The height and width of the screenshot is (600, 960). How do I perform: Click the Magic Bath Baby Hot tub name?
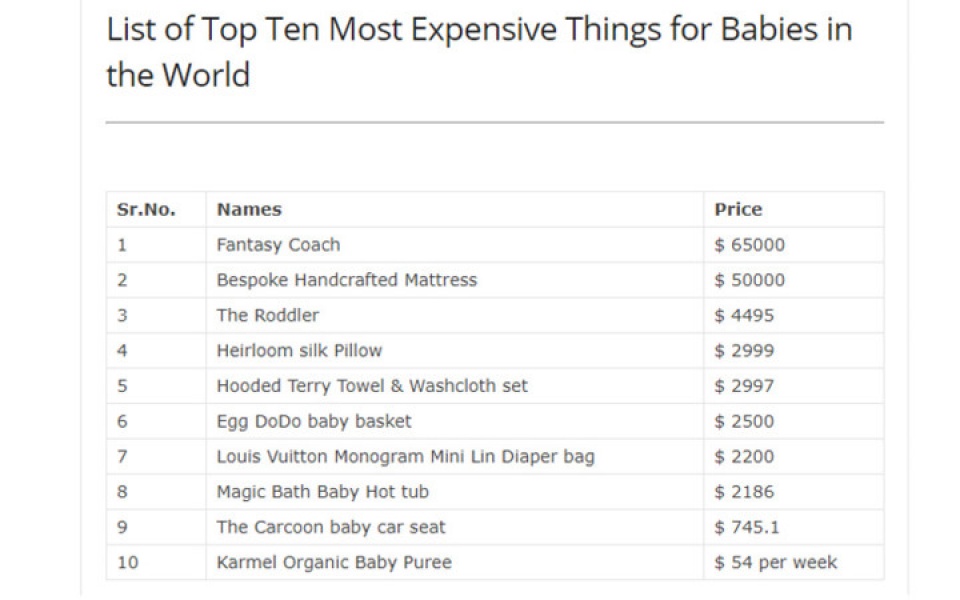pyautogui.click(x=322, y=492)
